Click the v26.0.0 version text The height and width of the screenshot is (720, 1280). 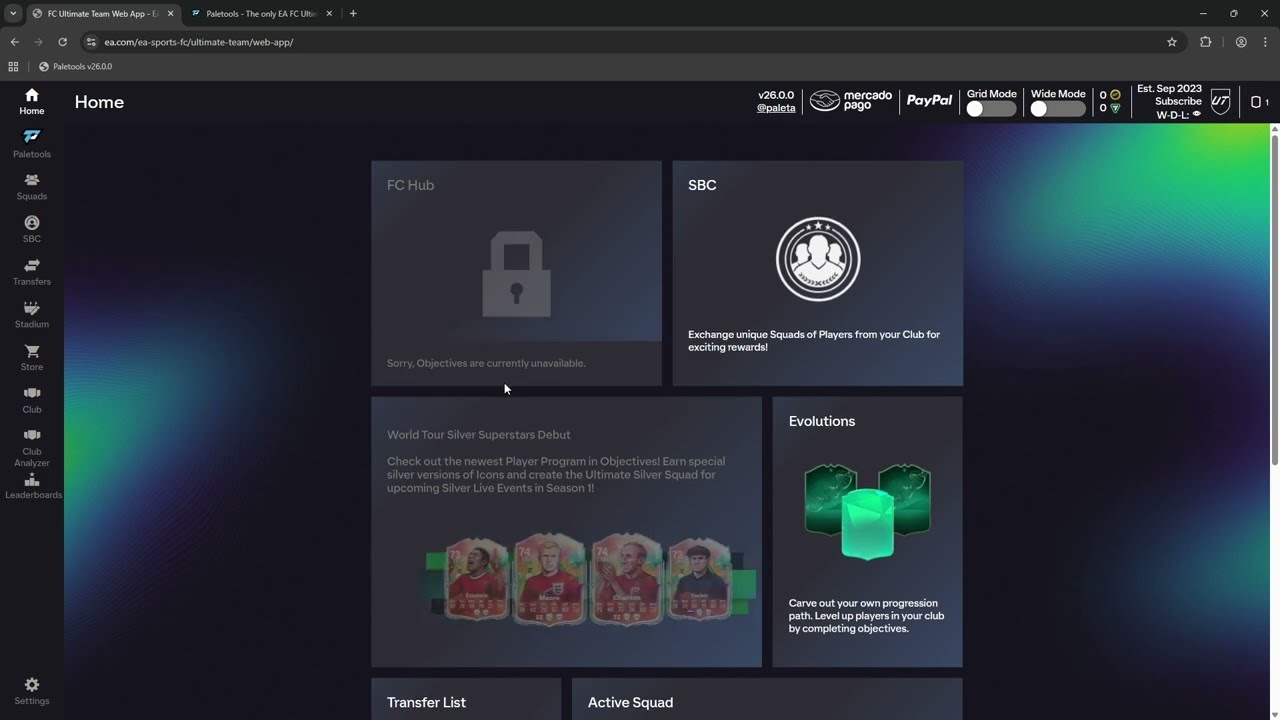pyautogui.click(x=776, y=95)
